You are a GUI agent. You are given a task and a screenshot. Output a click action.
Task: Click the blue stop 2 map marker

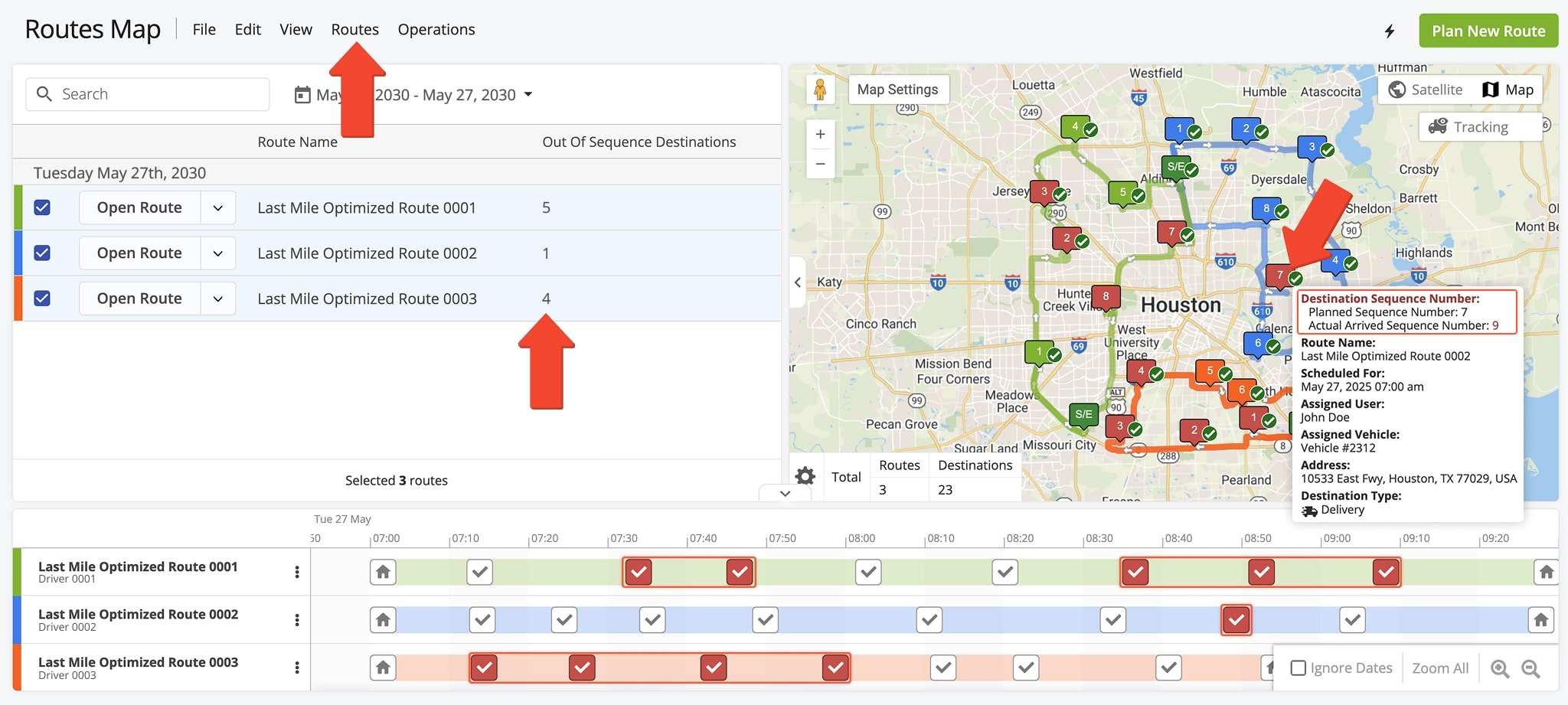tap(1246, 130)
